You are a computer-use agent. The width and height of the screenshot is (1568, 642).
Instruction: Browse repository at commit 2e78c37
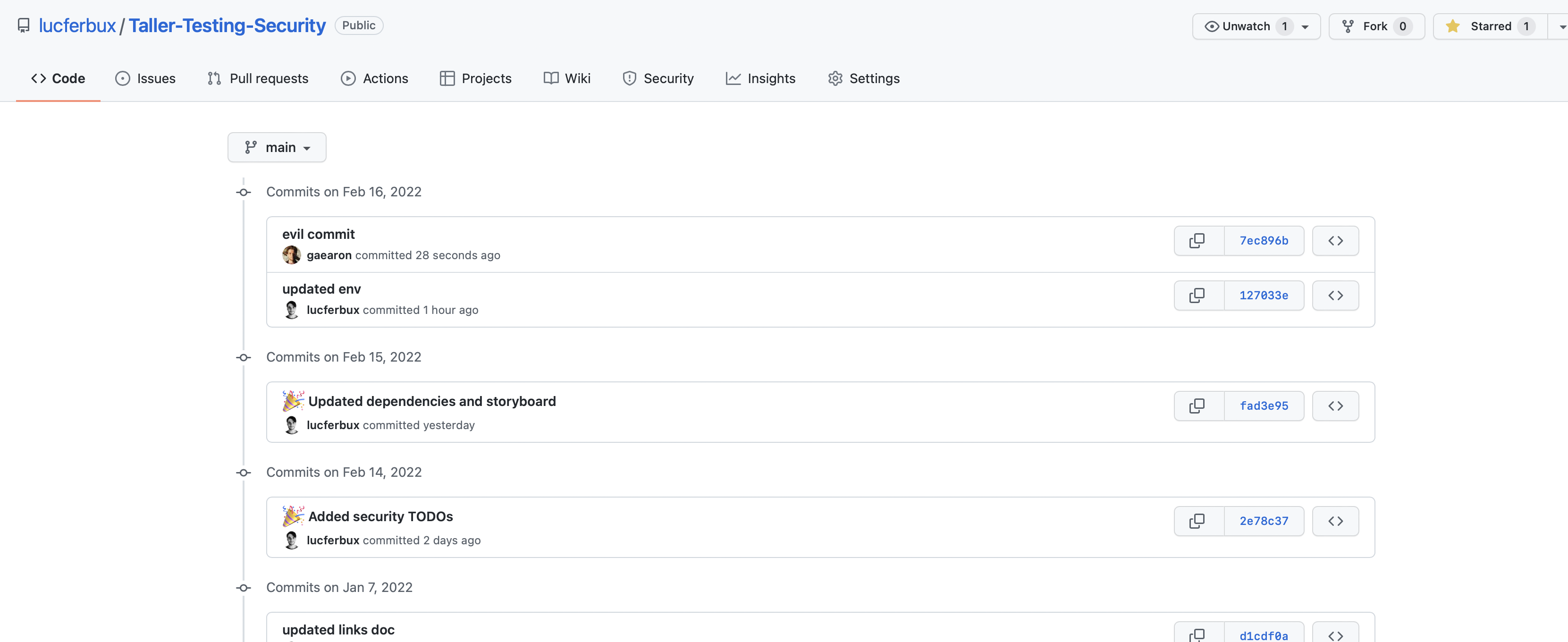(1335, 522)
